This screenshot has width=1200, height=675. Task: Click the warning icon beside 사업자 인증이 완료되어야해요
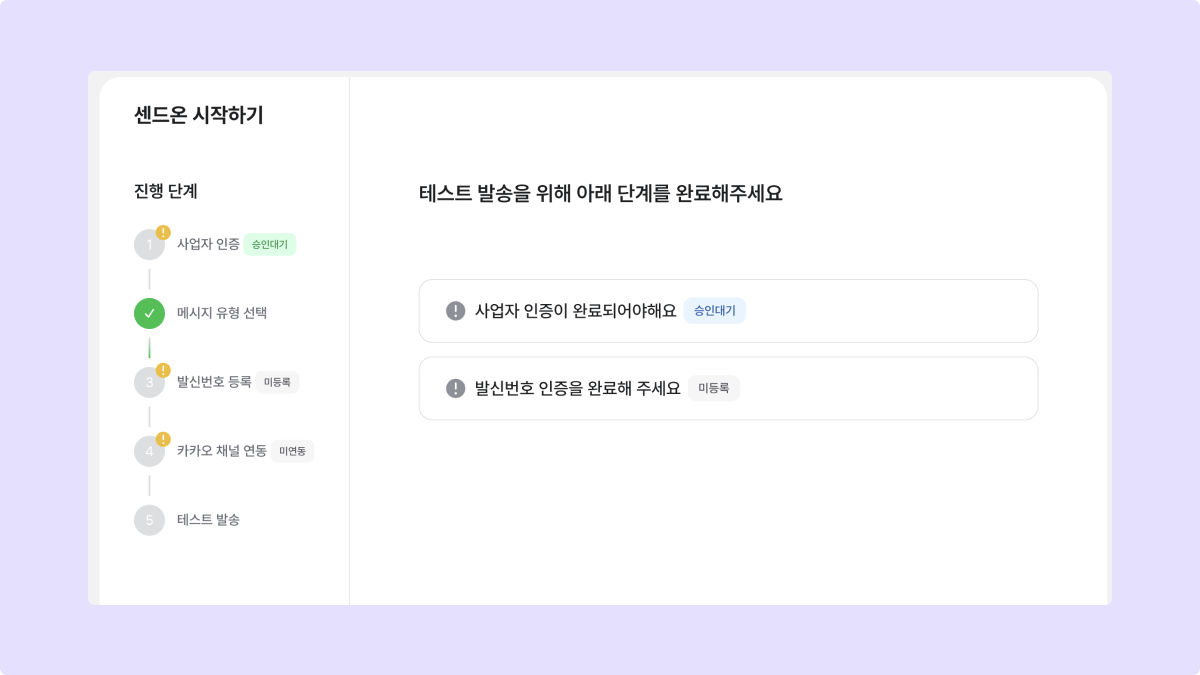click(456, 311)
